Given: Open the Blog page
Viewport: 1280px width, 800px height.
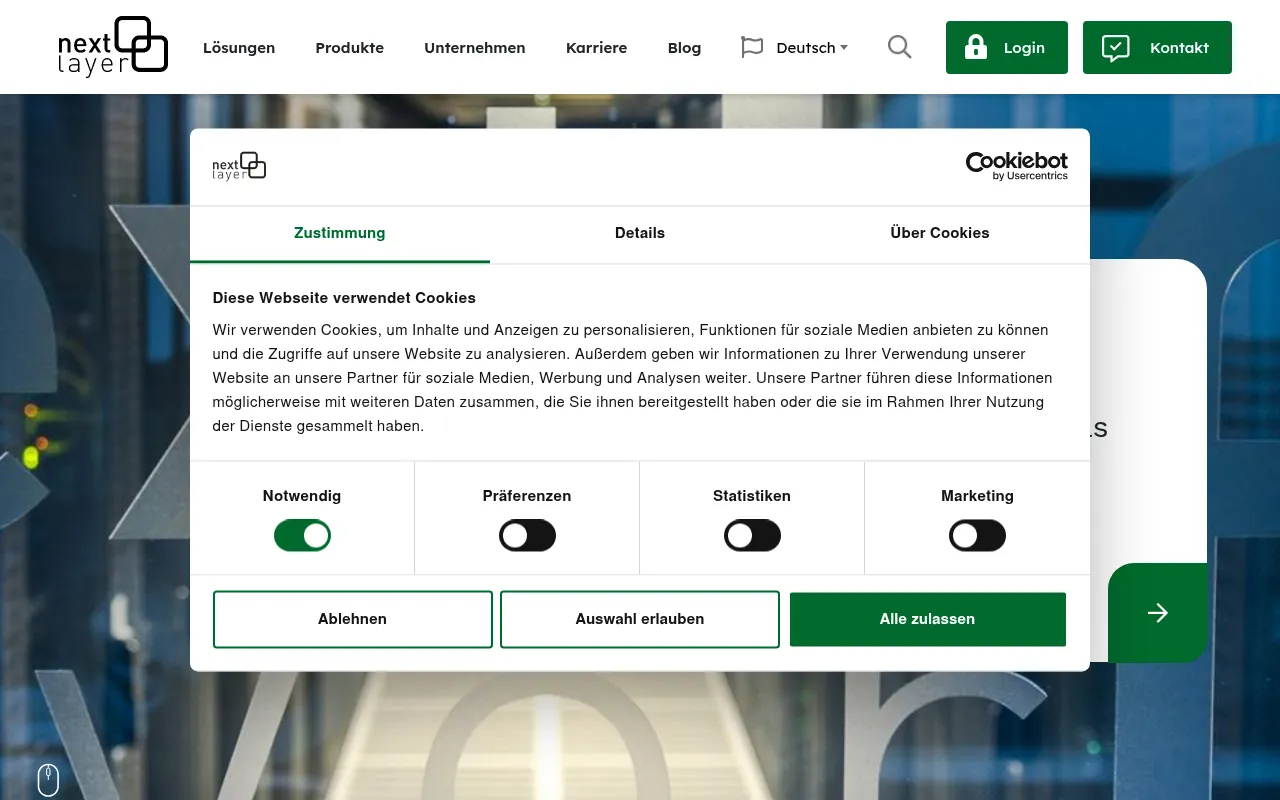Looking at the screenshot, I should [684, 47].
